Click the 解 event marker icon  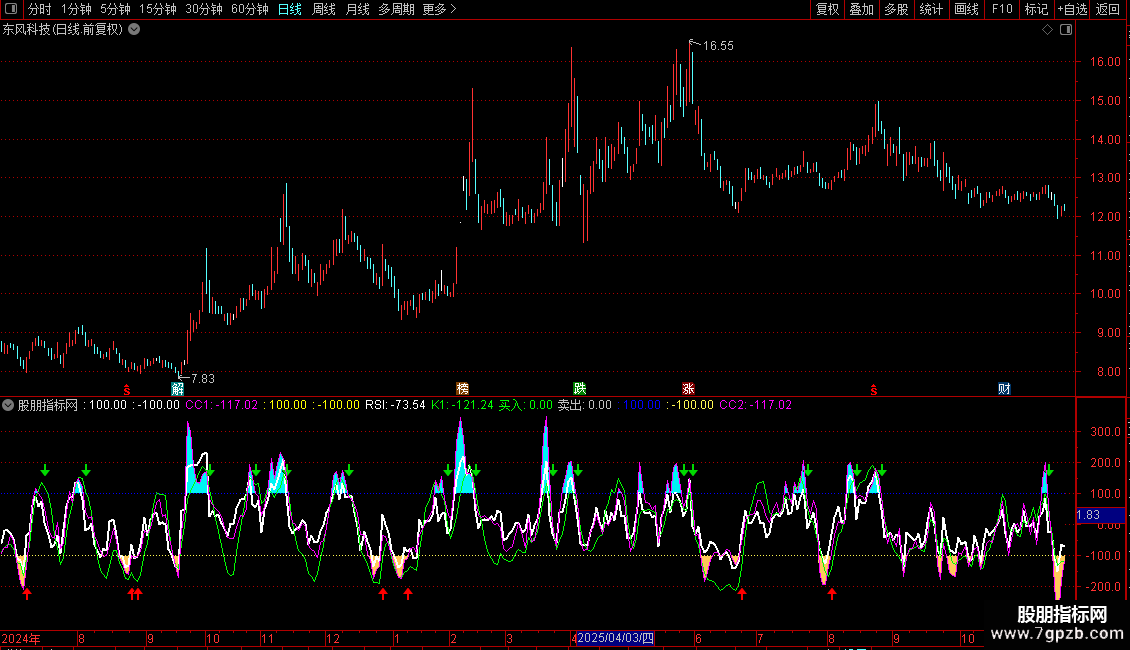(x=178, y=388)
